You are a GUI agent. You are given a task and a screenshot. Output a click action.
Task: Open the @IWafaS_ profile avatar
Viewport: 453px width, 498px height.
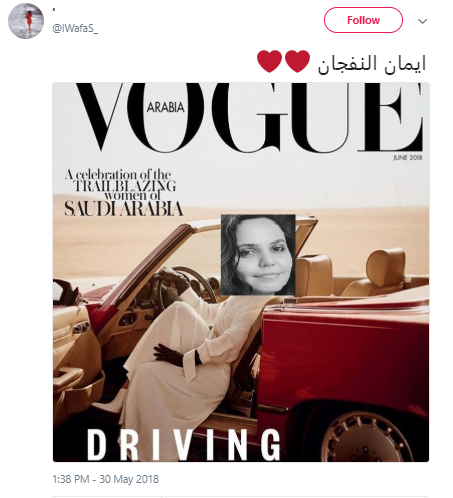coord(26,21)
